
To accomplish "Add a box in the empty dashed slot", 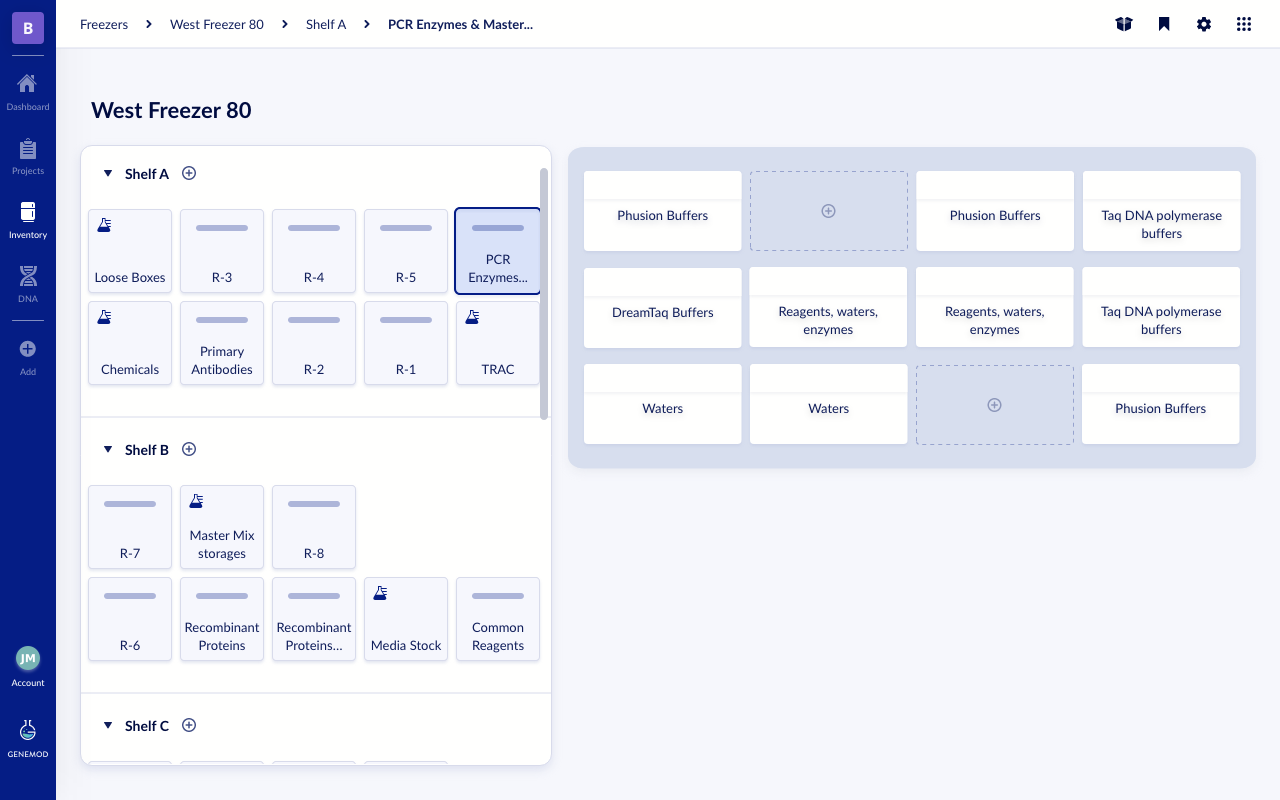I will [828, 211].
